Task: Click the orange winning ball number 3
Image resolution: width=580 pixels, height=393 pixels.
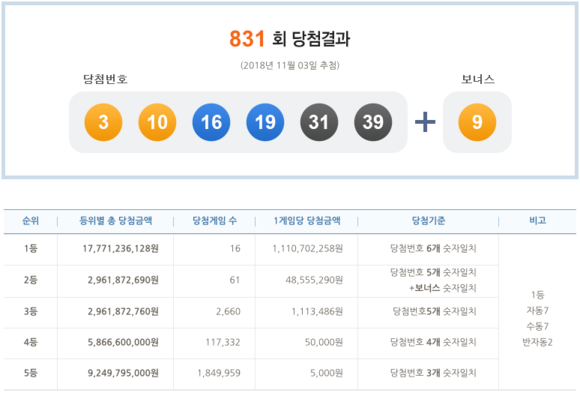Action: click(103, 122)
